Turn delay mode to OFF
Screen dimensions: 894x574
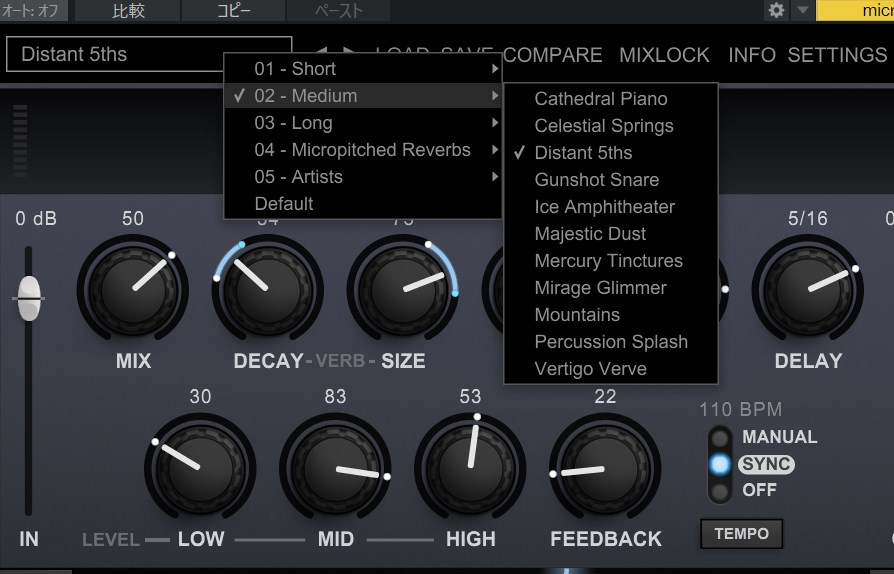coord(718,491)
